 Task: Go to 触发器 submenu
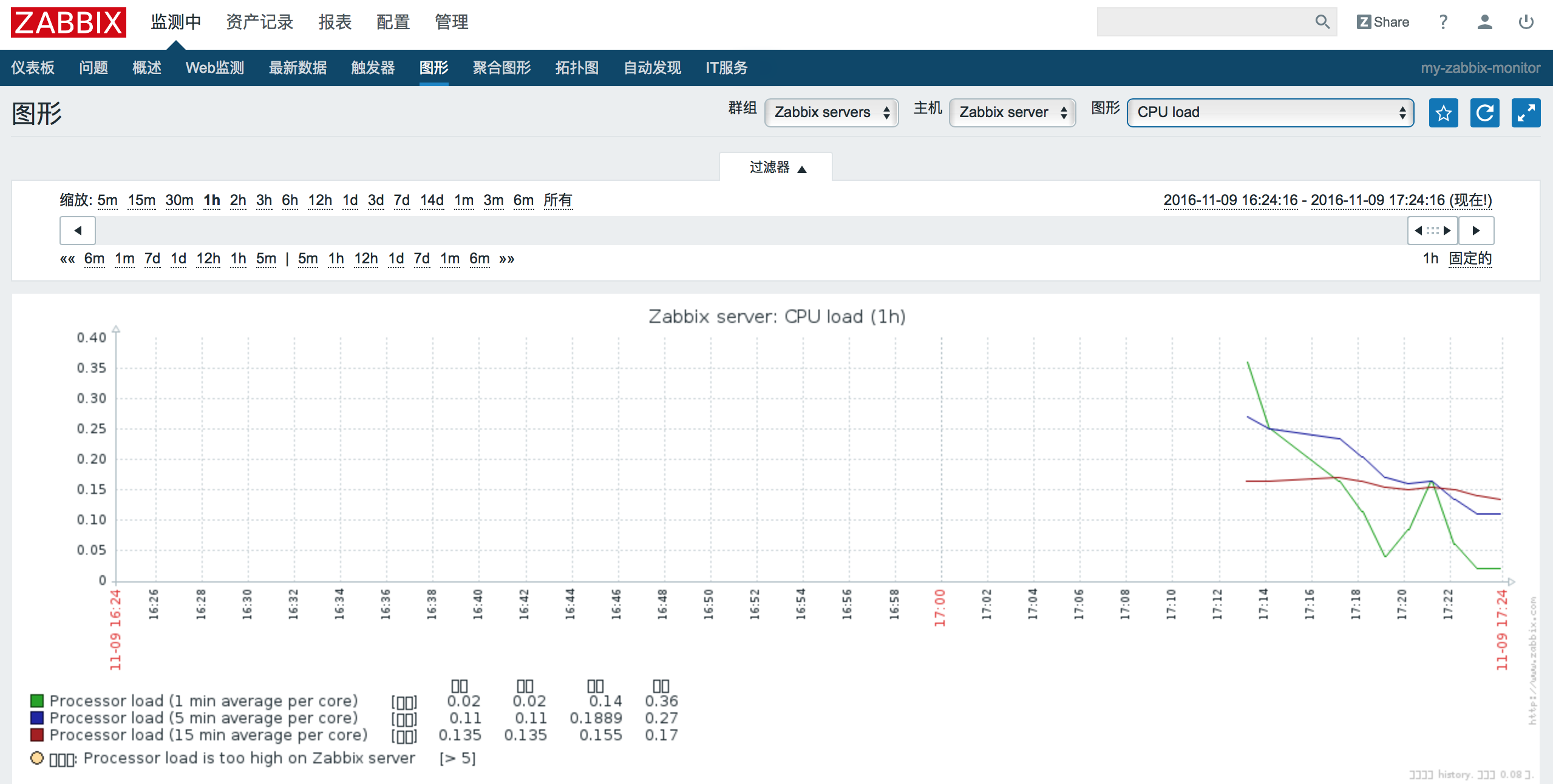[x=373, y=67]
